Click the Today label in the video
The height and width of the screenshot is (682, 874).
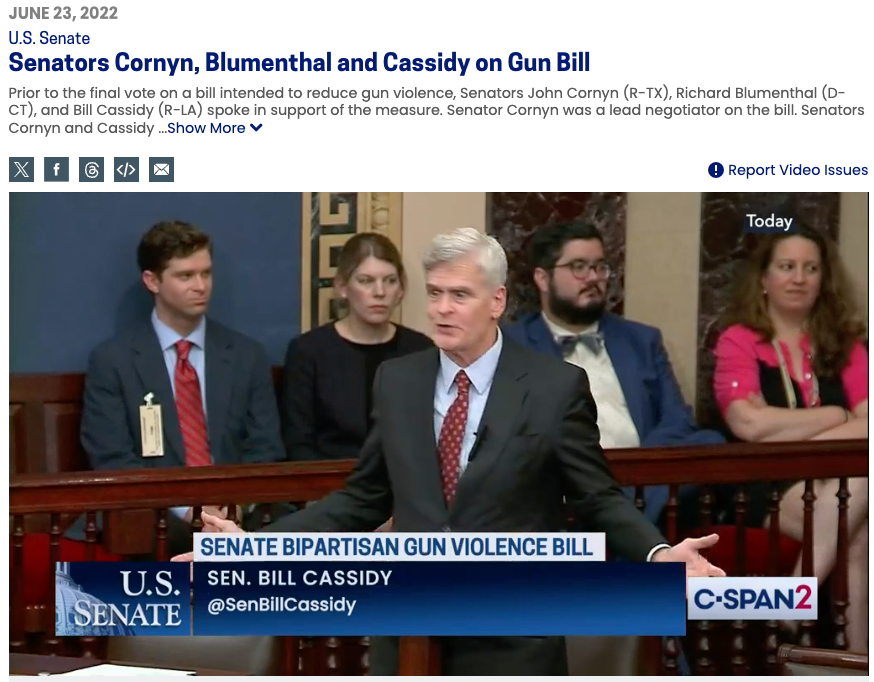[768, 221]
